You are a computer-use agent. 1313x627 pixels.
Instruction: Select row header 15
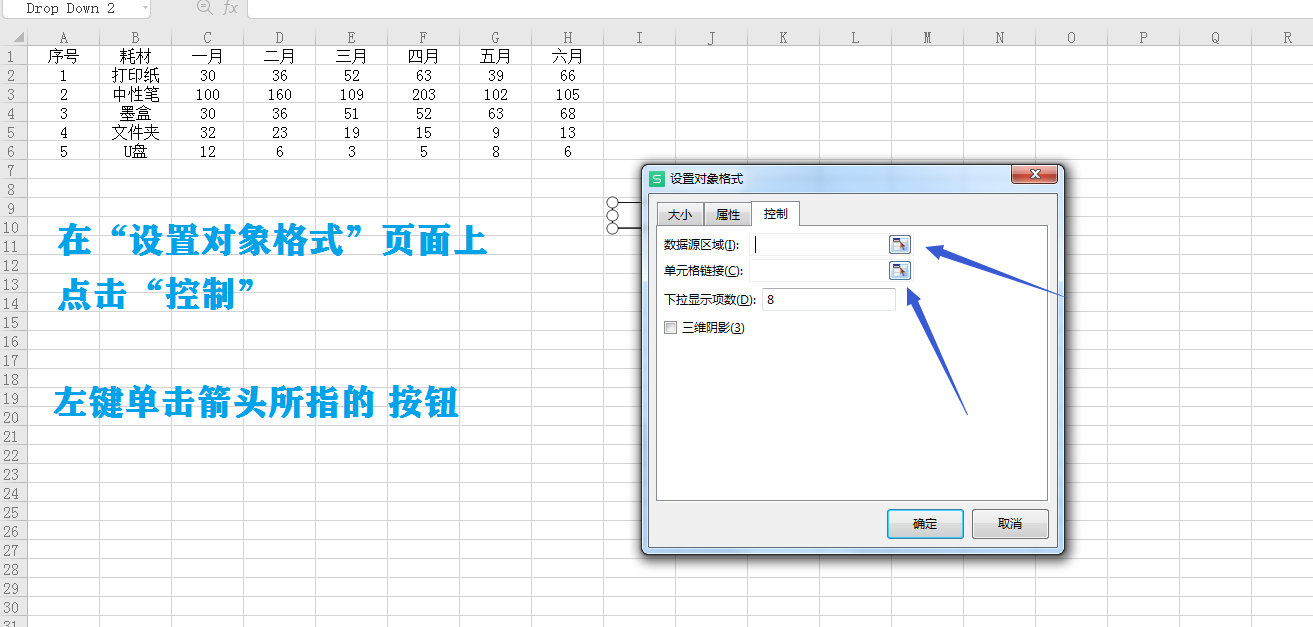(13, 322)
